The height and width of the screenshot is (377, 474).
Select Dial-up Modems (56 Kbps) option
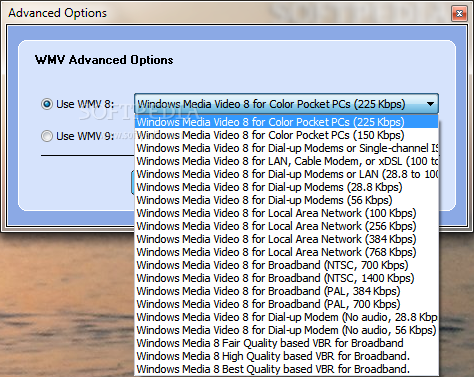(286, 200)
